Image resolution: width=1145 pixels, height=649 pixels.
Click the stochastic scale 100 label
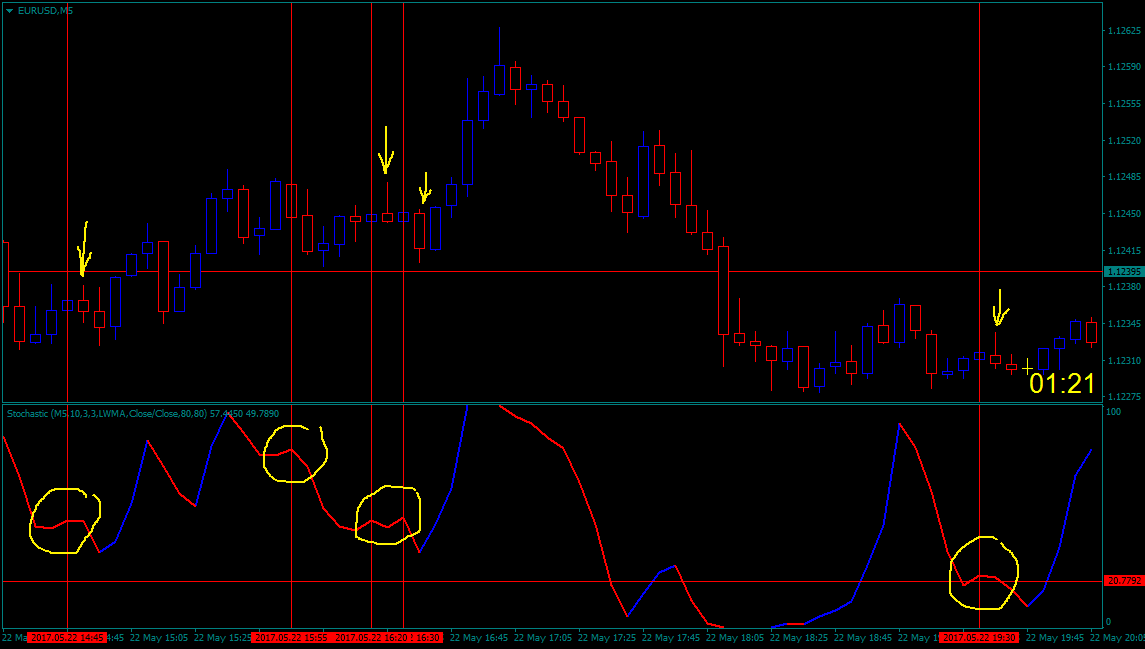(1114, 412)
